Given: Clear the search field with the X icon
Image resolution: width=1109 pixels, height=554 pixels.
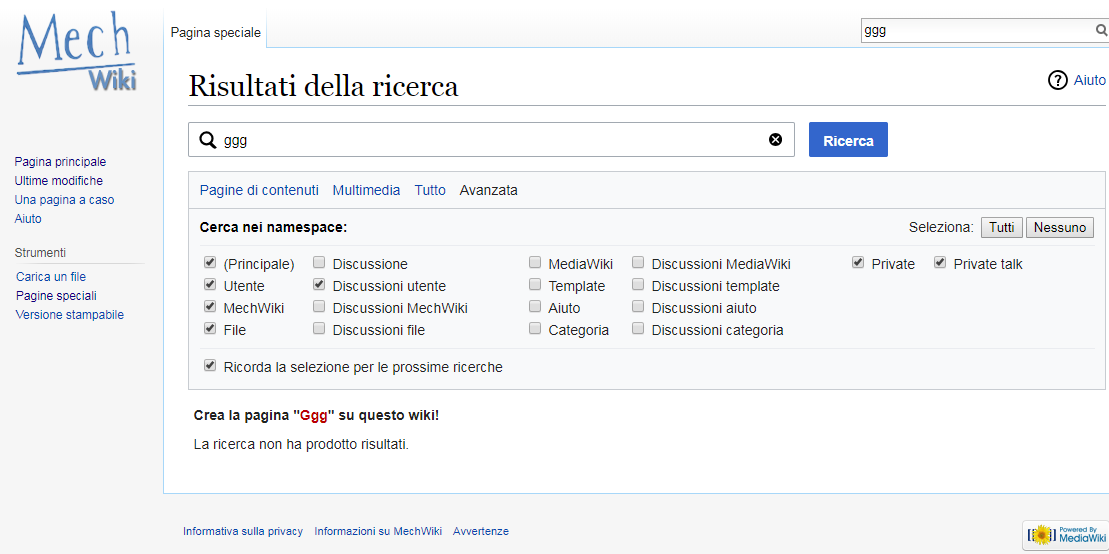Looking at the screenshot, I should (775, 140).
